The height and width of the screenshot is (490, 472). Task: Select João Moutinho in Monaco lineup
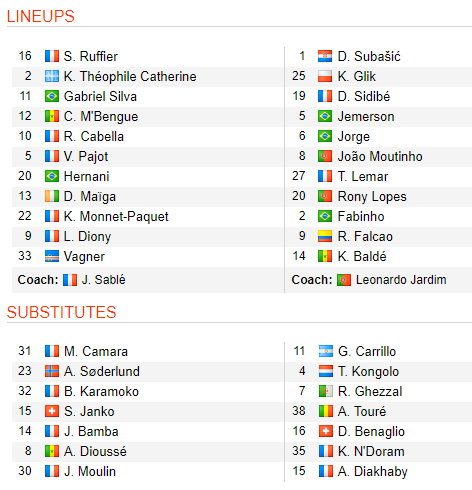(x=380, y=156)
